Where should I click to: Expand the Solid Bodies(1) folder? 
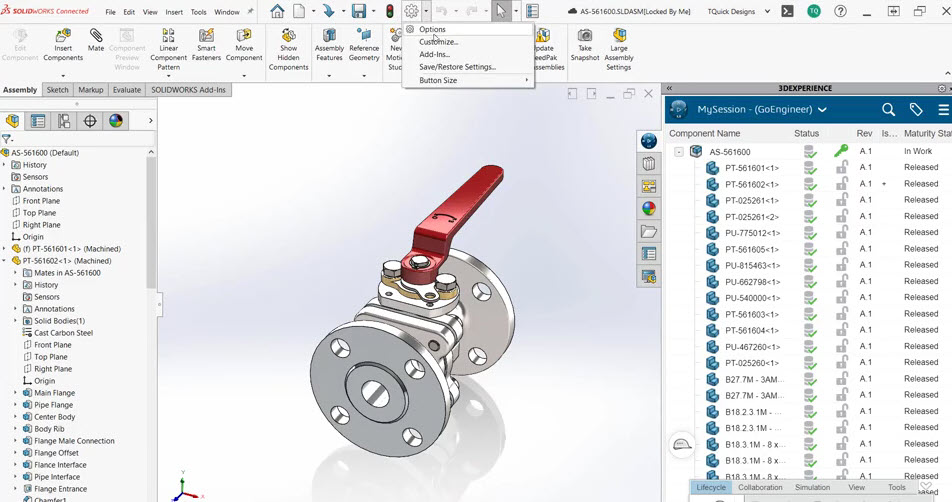coord(16,321)
